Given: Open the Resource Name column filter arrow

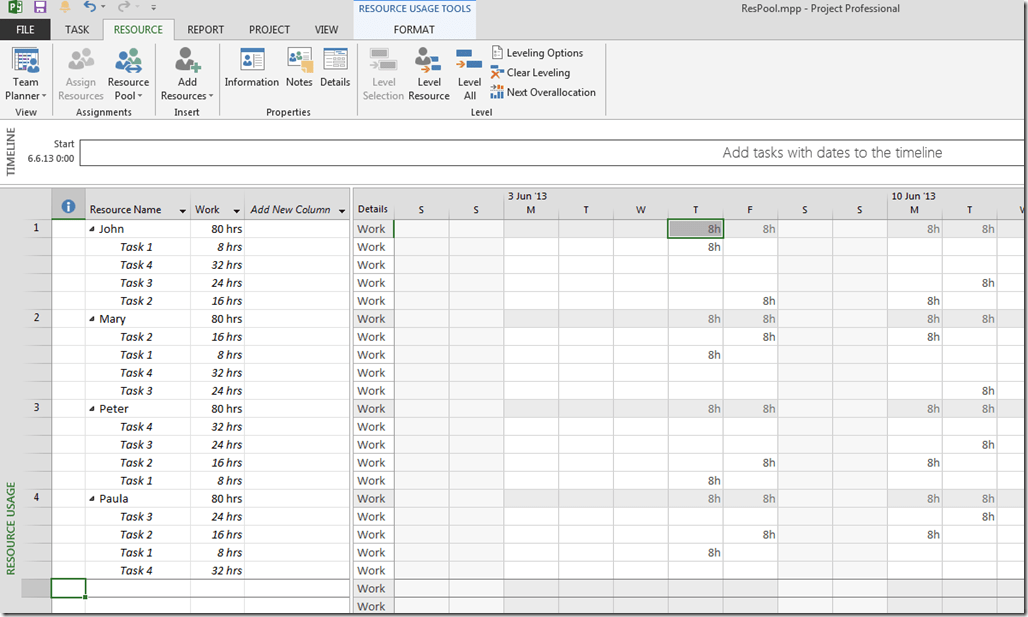Looking at the screenshot, I should coord(182,211).
